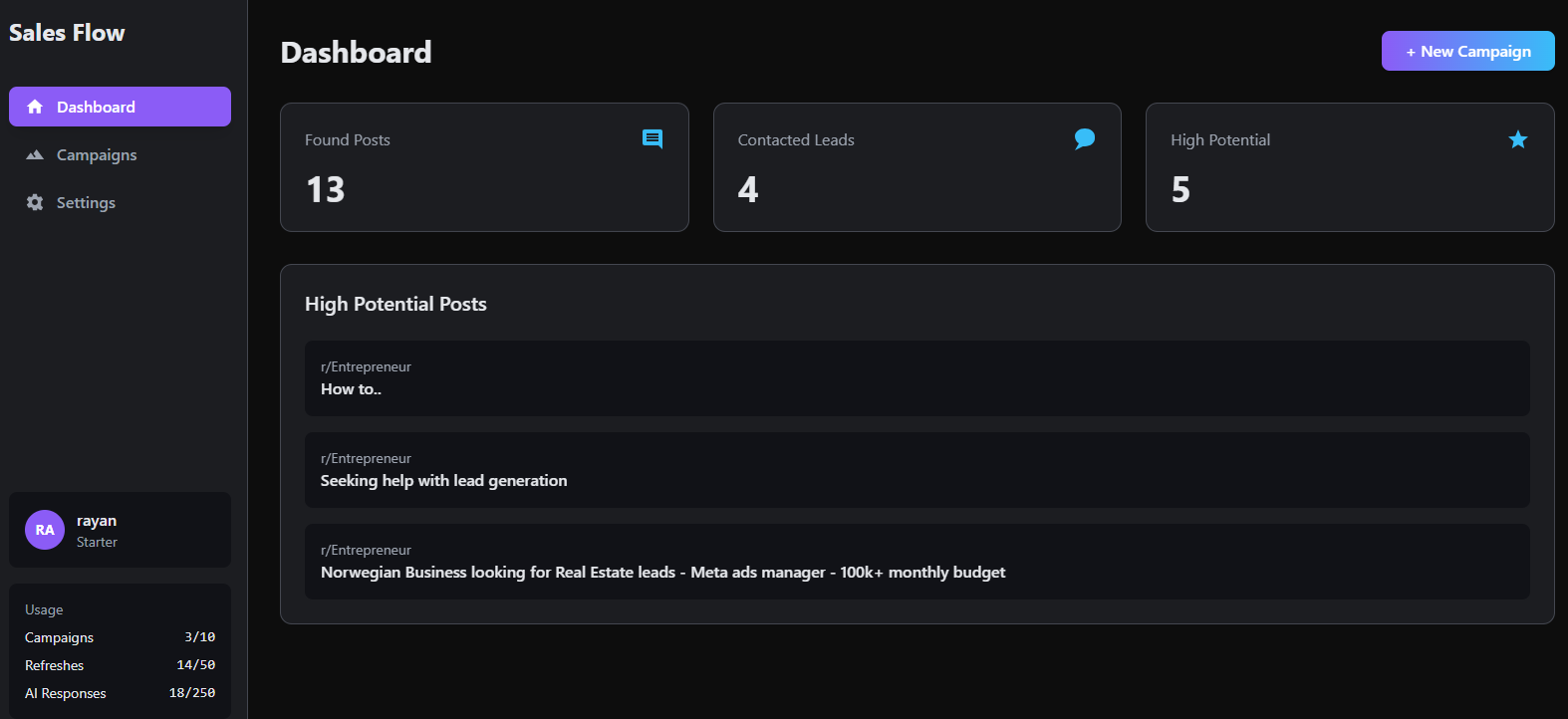
Task: Click the High Potential star icon
Action: [1517, 139]
